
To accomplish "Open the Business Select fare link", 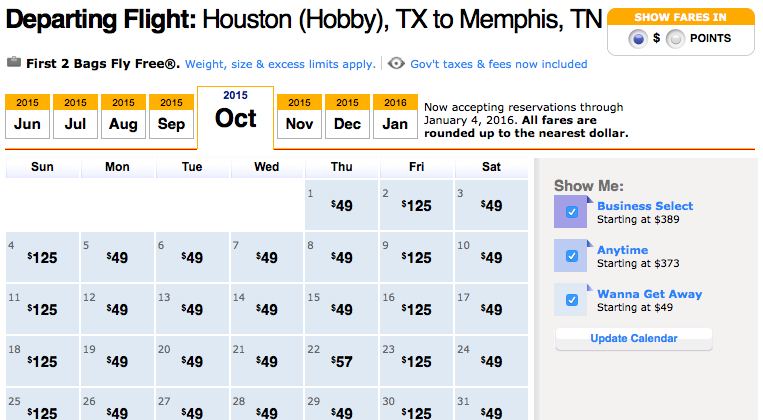I will (x=645, y=206).
